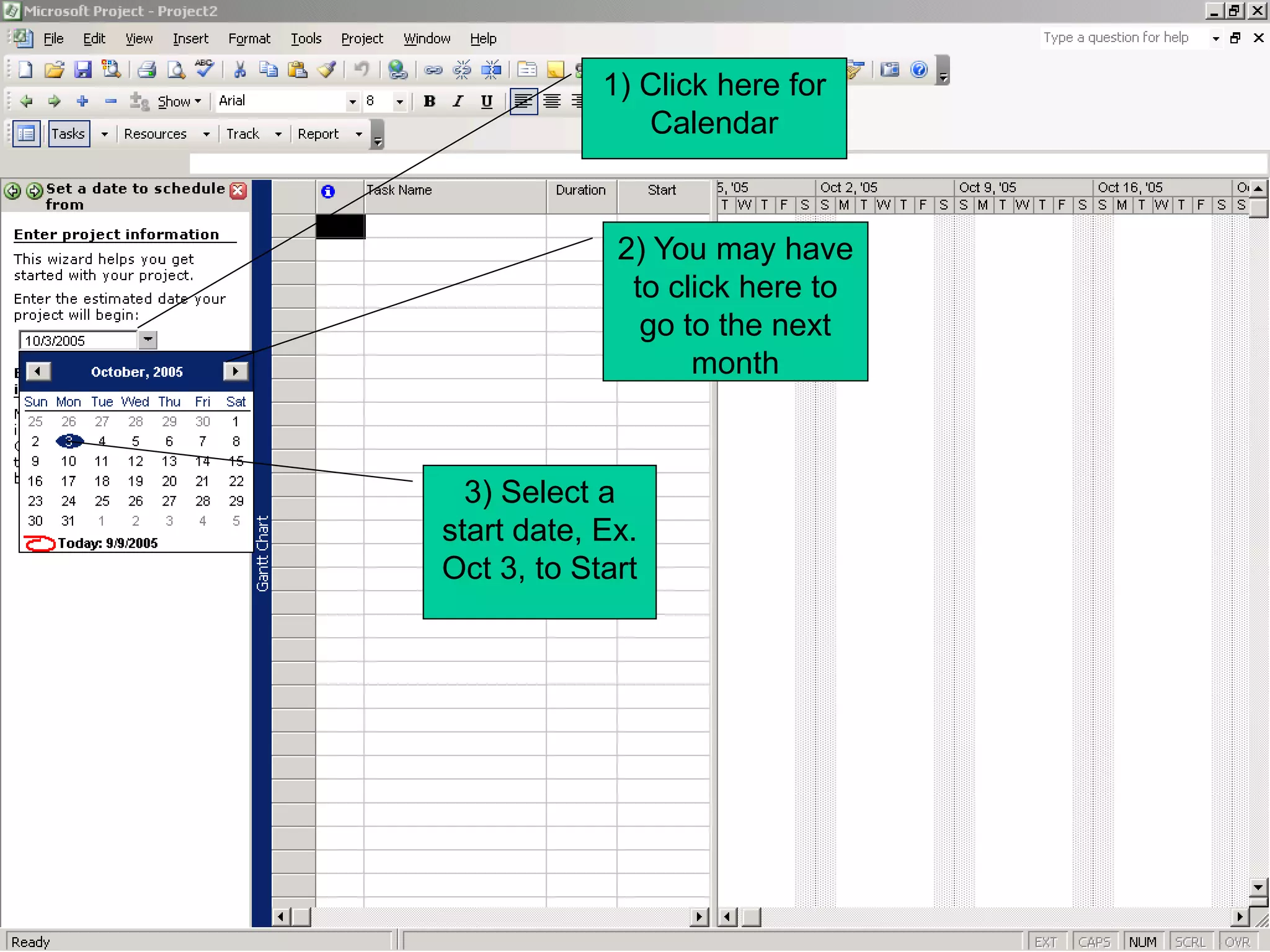Viewport: 1270px width, 952px height.
Task: Click the Task Information icon
Action: (526, 69)
